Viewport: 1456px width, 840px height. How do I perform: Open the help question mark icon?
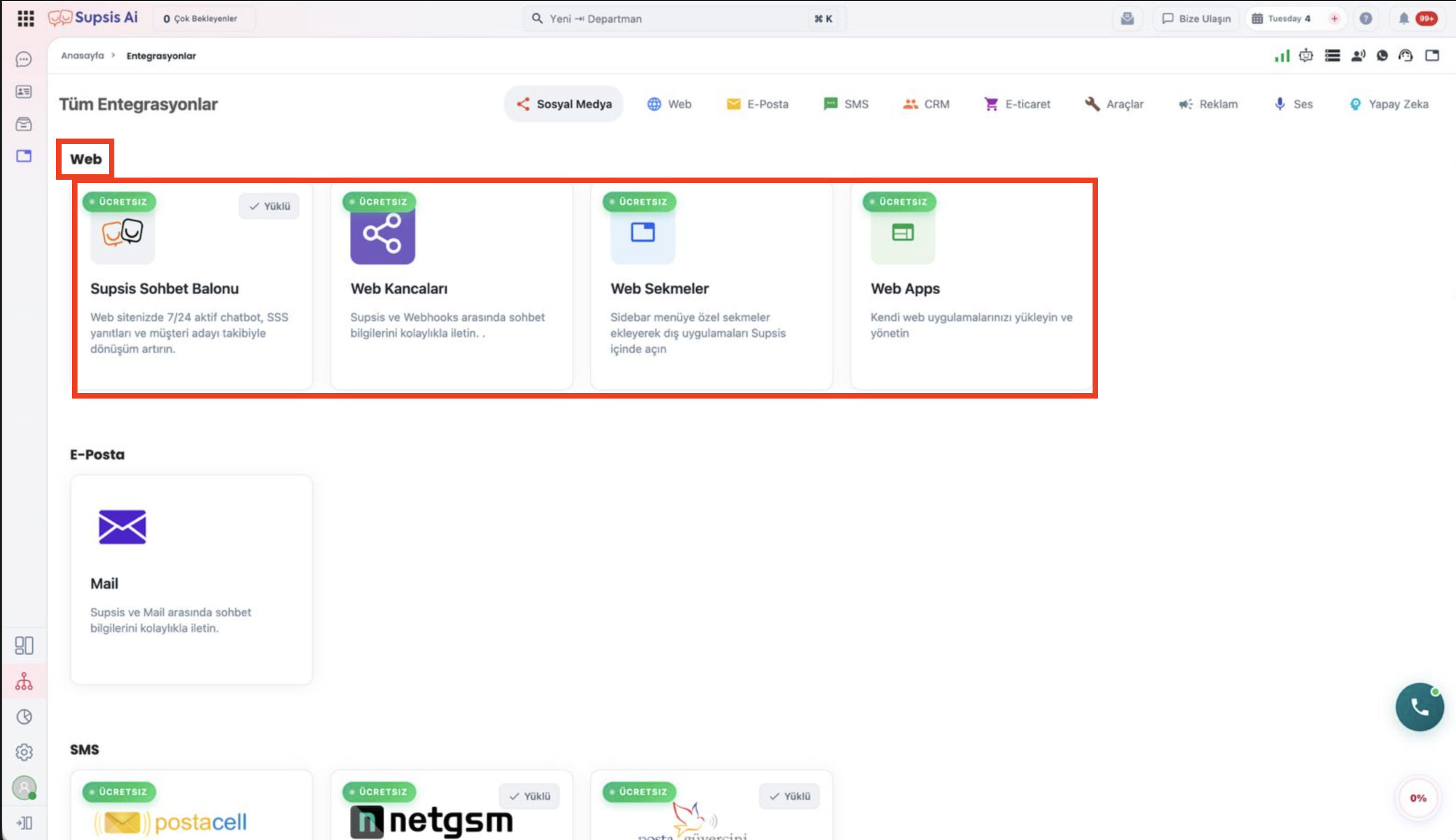(1365, 19)
